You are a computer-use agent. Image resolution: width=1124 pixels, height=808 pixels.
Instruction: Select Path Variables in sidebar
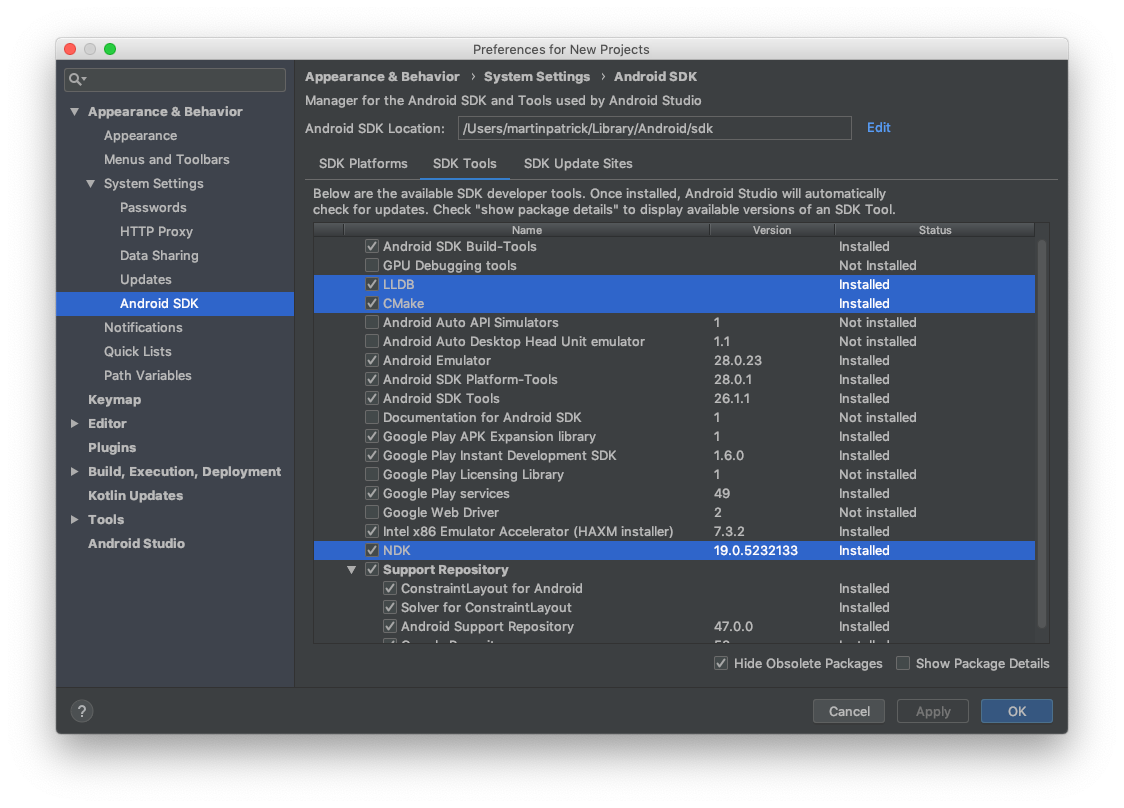[x=148, y=376]
